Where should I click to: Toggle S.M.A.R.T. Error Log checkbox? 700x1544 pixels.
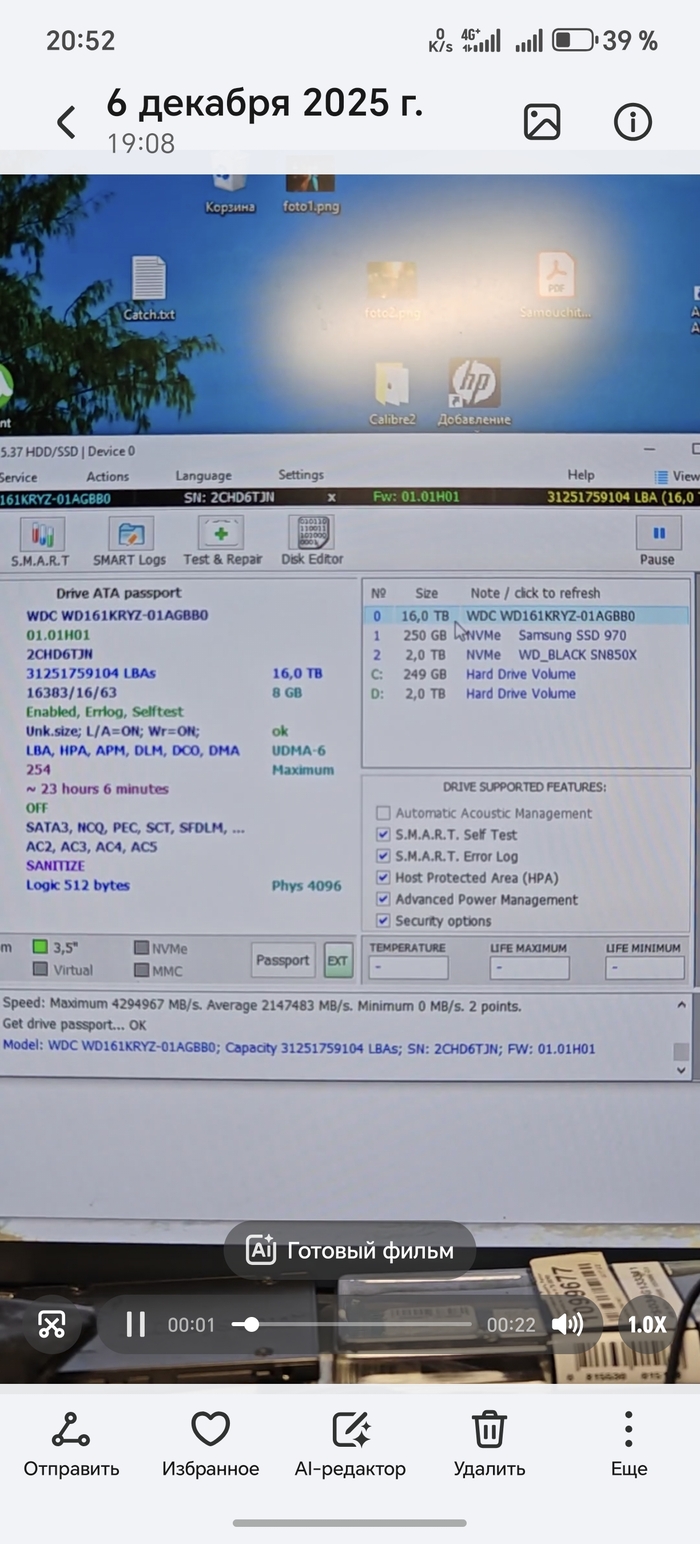click(383, 856)
